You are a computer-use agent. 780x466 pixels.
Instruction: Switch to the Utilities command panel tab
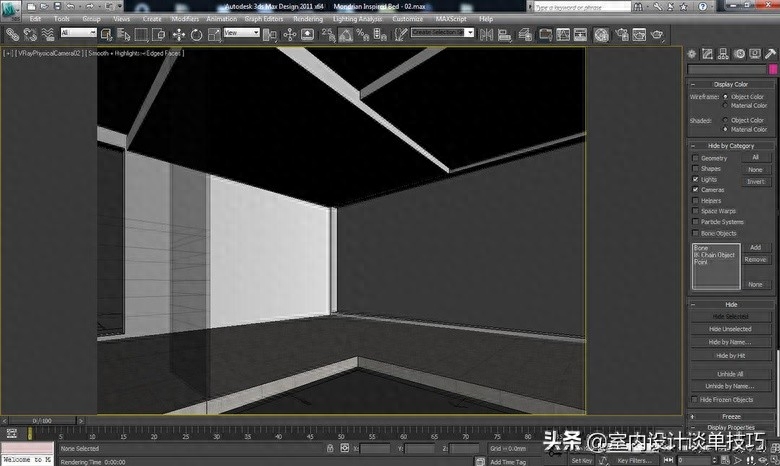771,54
